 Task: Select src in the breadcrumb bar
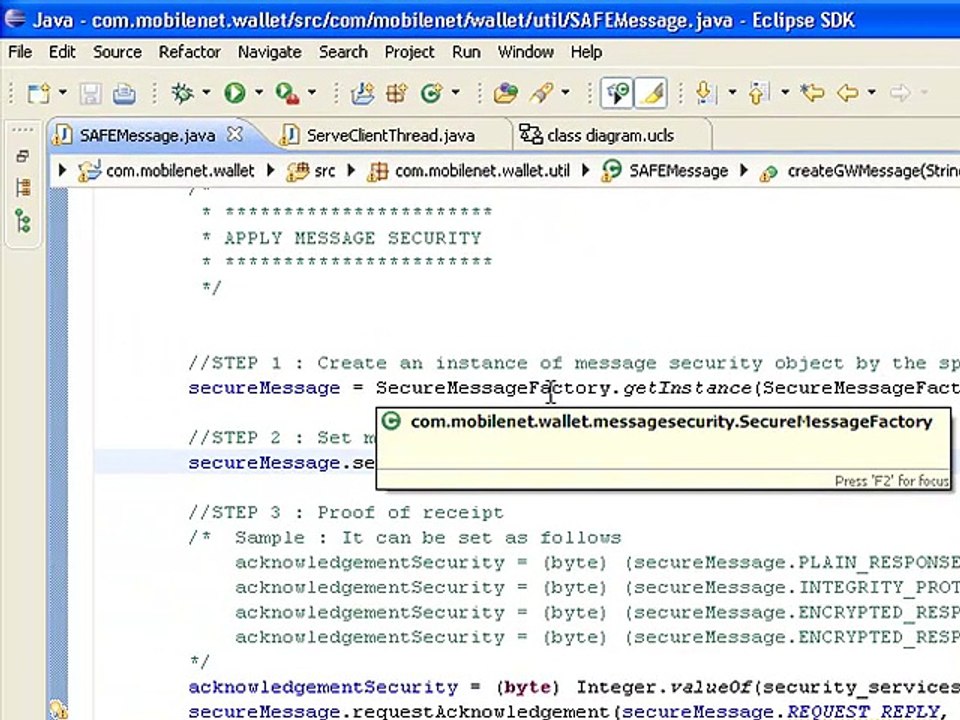point(324,171)
